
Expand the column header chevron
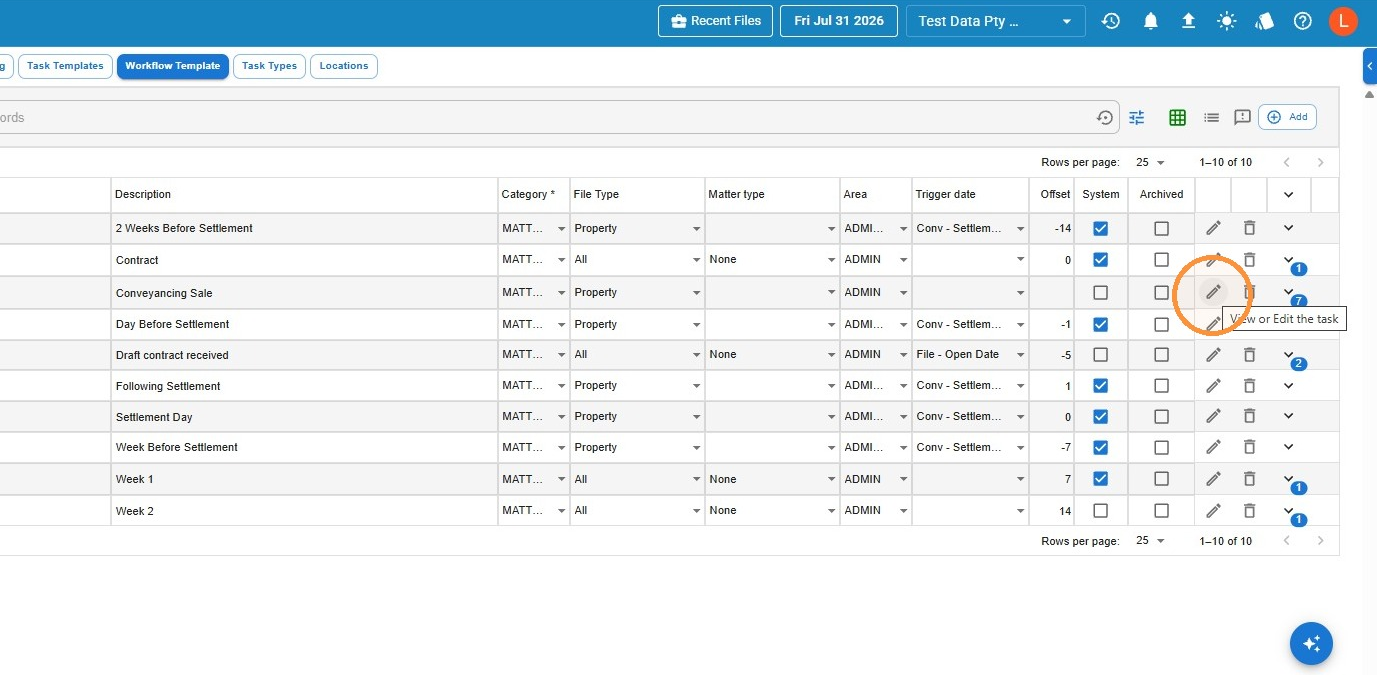pyautogui.click(x=1288, y=194)
